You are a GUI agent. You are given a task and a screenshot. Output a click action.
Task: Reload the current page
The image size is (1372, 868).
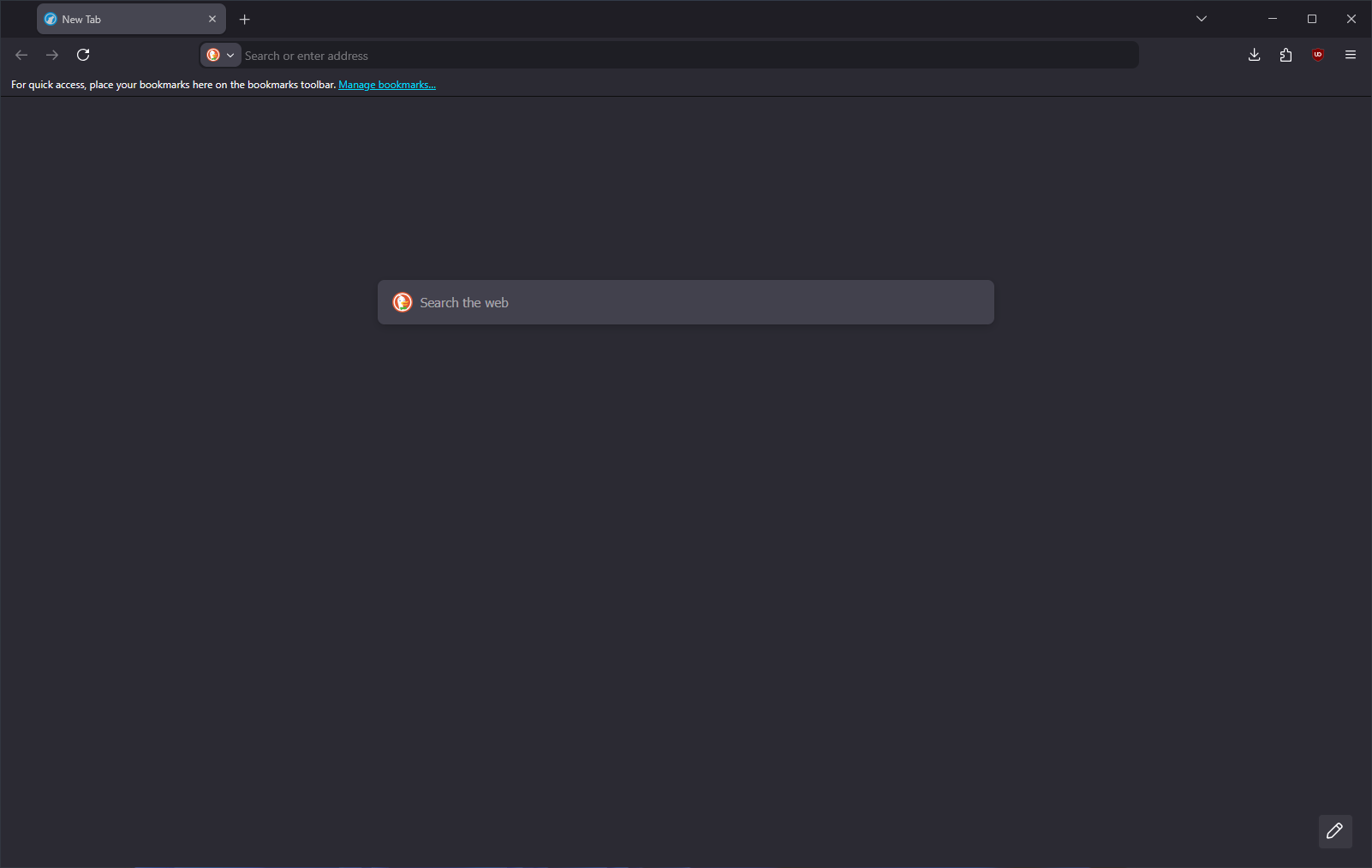click(x=83, y=55)
